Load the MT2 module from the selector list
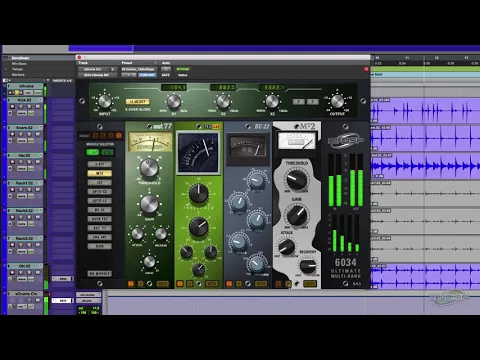This screenshot has width=480, height=360. click(99, 173)
